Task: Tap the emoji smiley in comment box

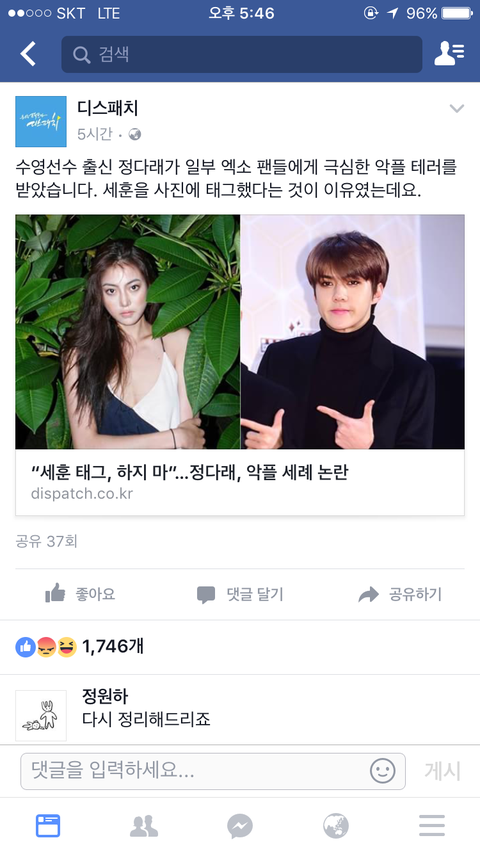Action: click(x=382, y=771)
